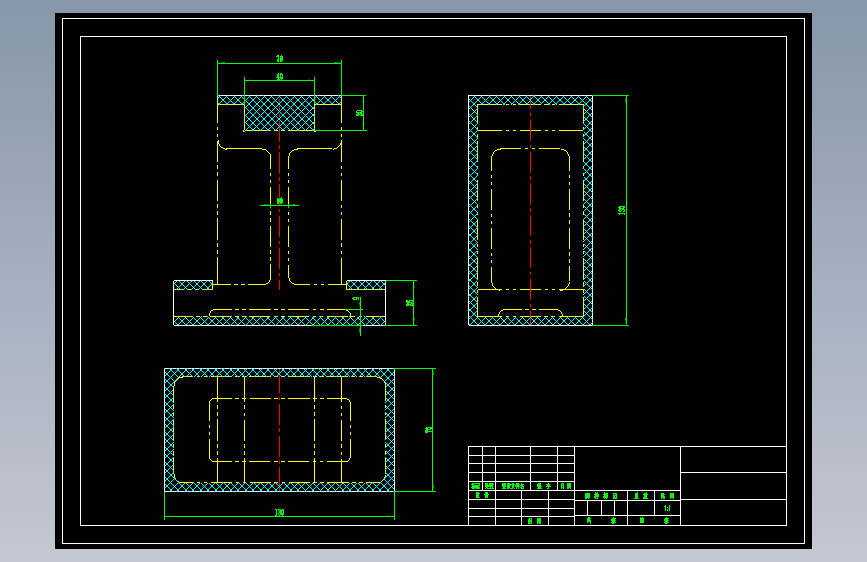Select the 130 width dimension below bottom view
Viewport: 867px width, 562px height.
pyautogui.click(x=280, y=513)
